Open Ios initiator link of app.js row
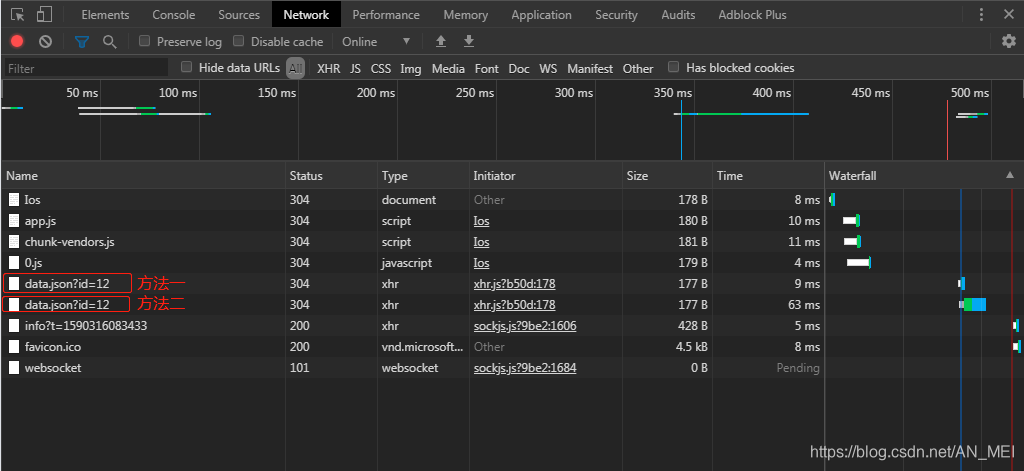Image resolution: width=1024 pixels, height=471 pixels. tap(481, 221)
